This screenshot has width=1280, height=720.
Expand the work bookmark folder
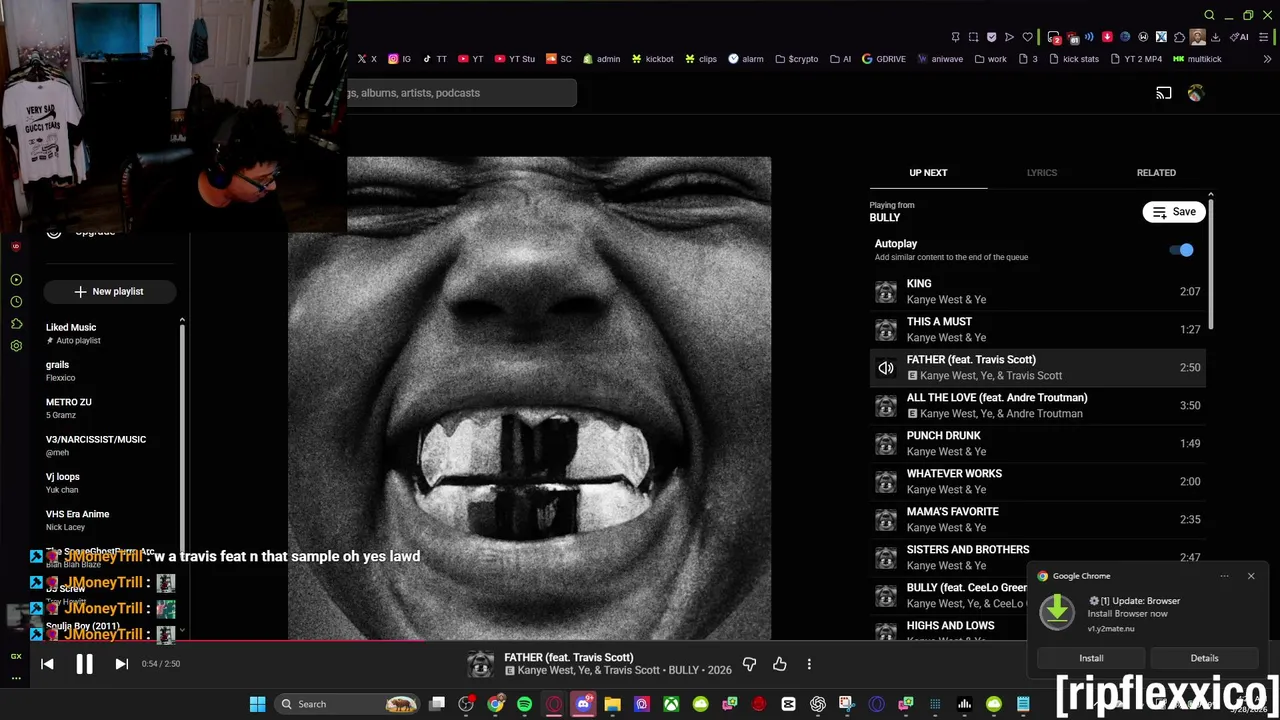point(990,59)
